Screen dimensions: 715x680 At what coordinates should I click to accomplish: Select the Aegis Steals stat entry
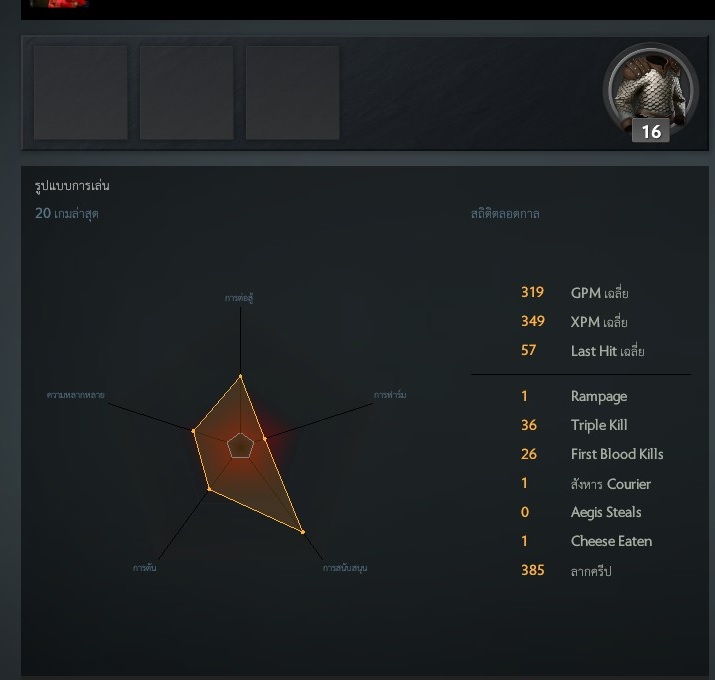click(581, 512)
